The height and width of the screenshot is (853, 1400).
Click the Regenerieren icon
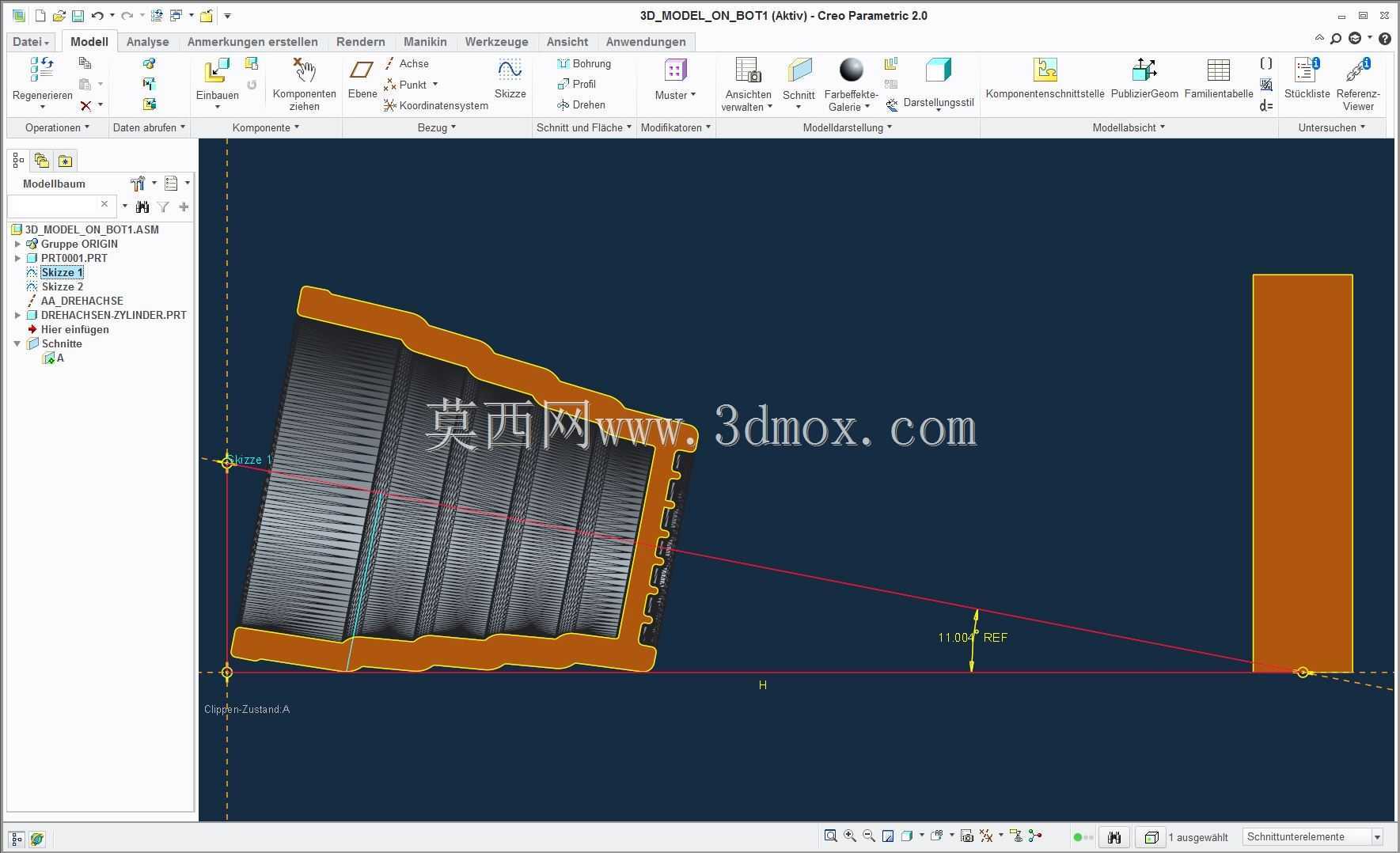tap(42, 70)
